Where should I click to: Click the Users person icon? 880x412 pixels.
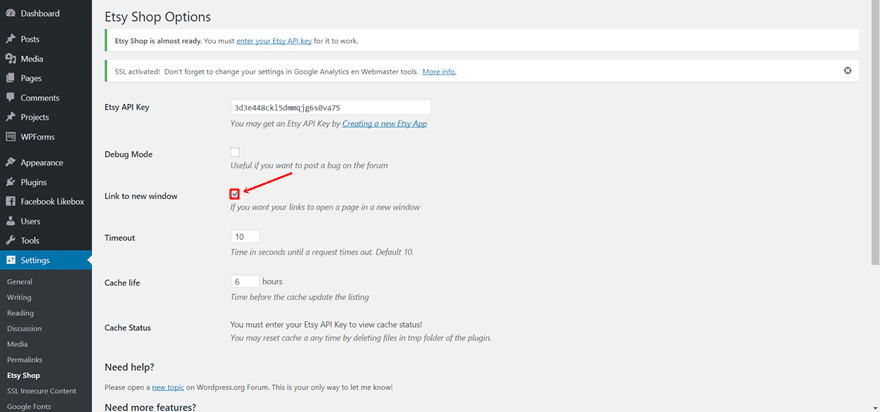(x=10, y=221)
